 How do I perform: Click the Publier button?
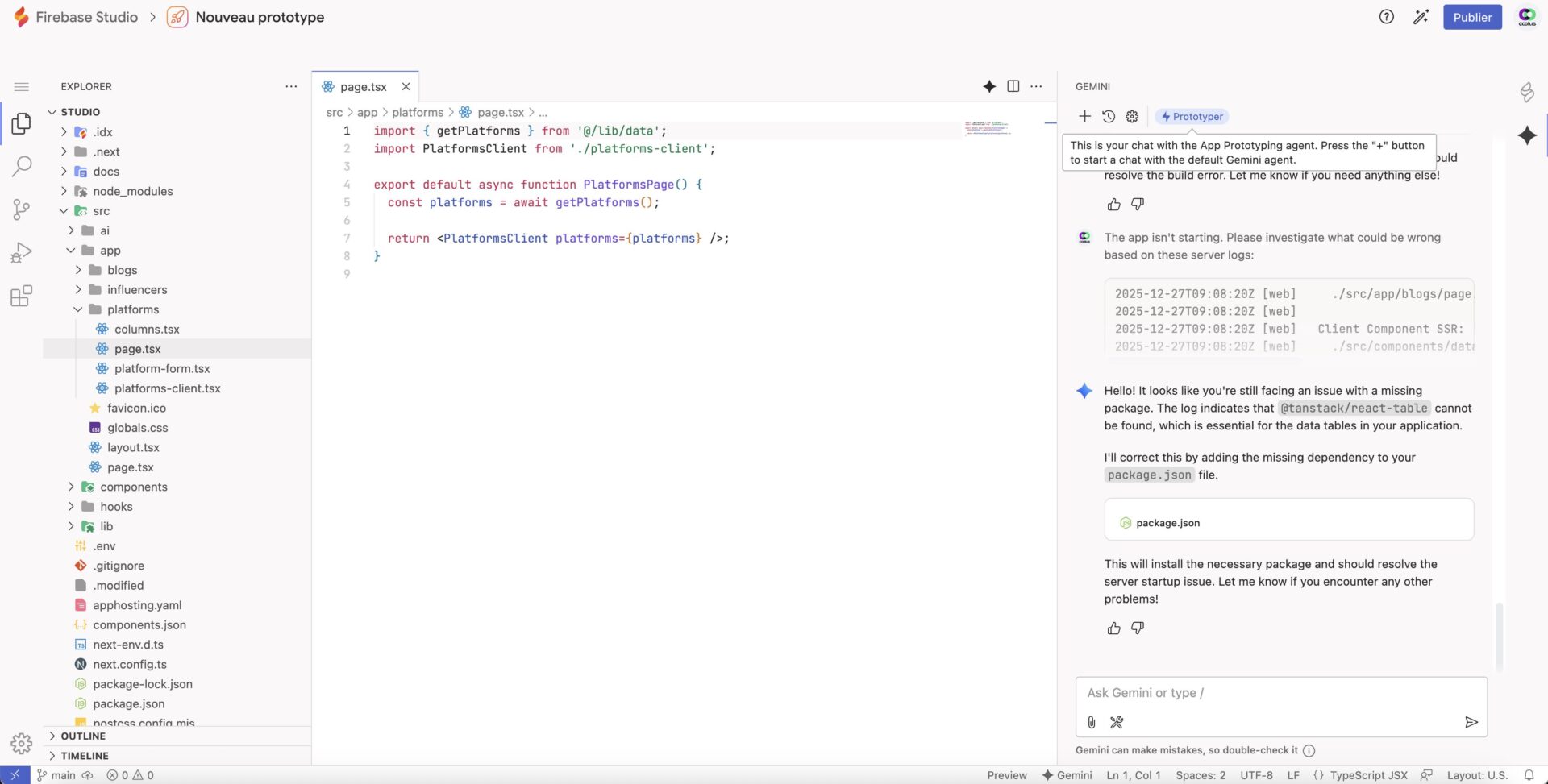point(1473,16)
